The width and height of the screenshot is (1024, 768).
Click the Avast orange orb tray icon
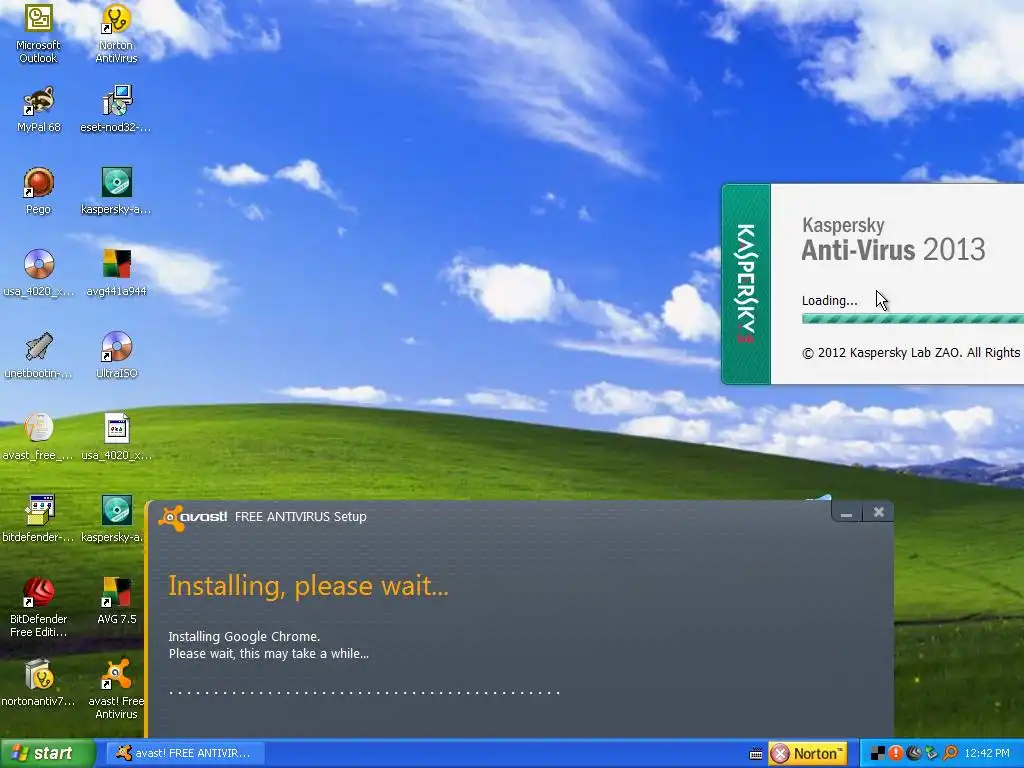[x=950, y=753]
